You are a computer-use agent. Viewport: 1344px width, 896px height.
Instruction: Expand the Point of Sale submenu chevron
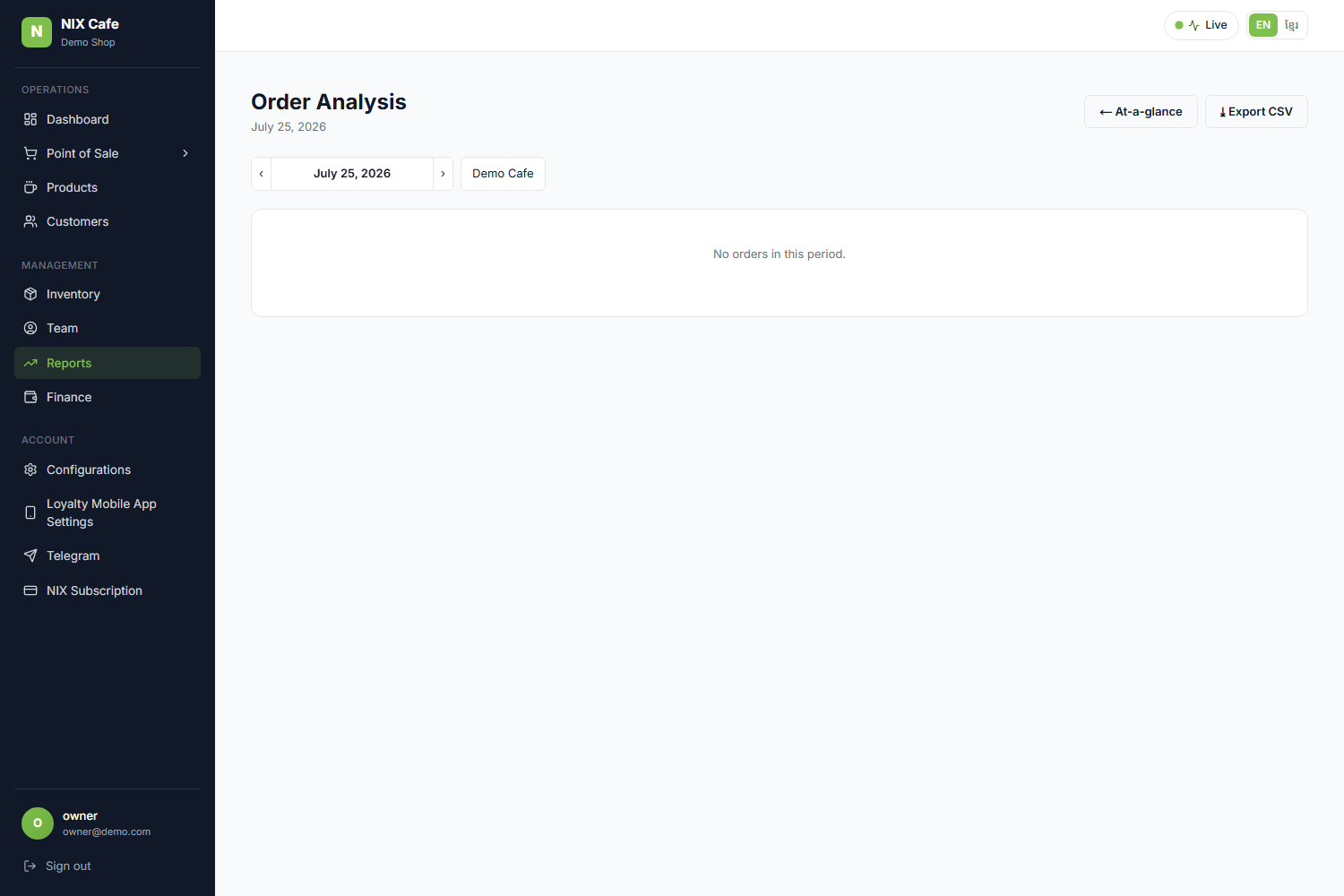click(185, 153)
